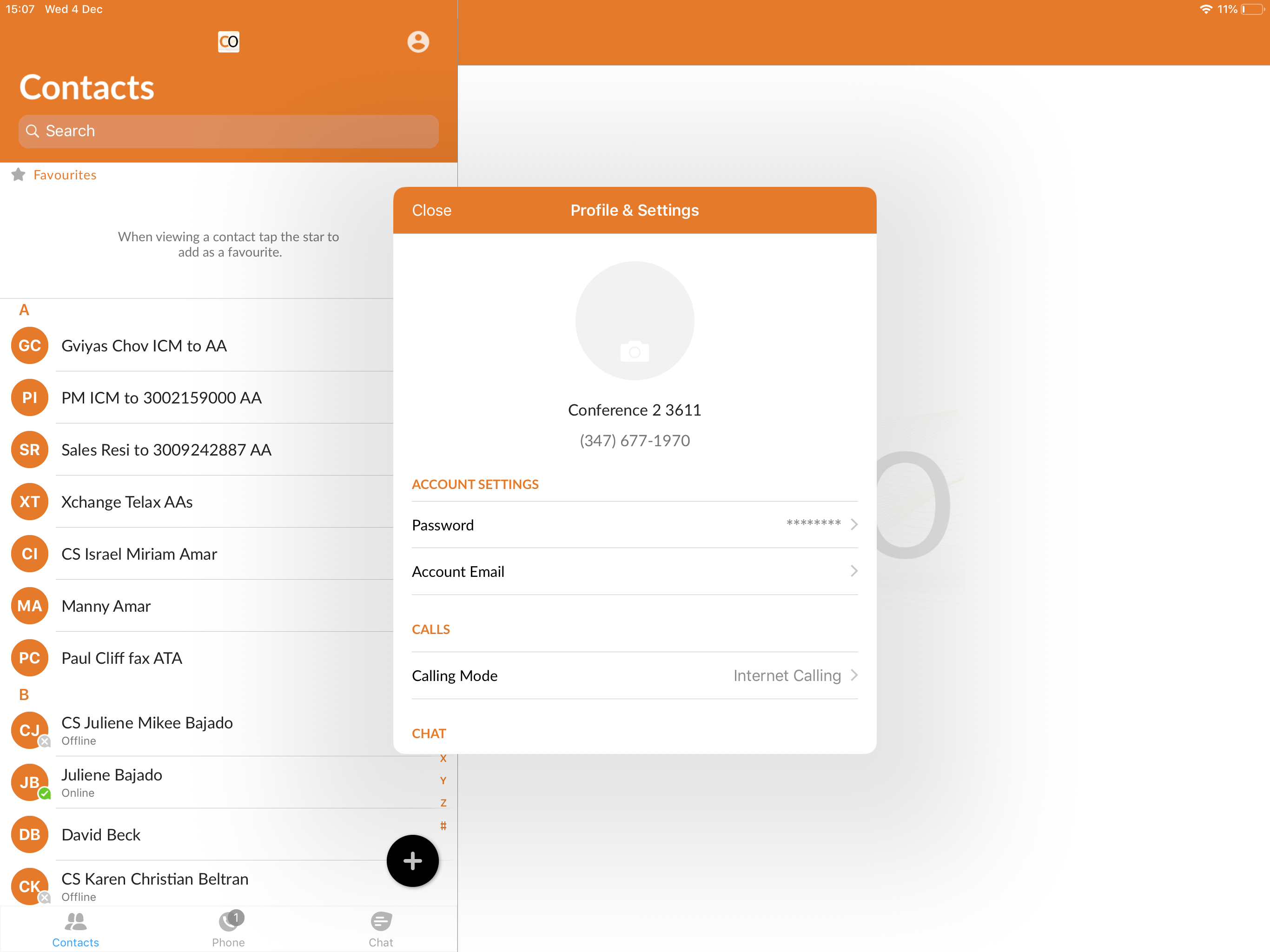The image size is (1270, 952).
Task: Tap the JB avatar with online badge
Action: pos(30,782)
